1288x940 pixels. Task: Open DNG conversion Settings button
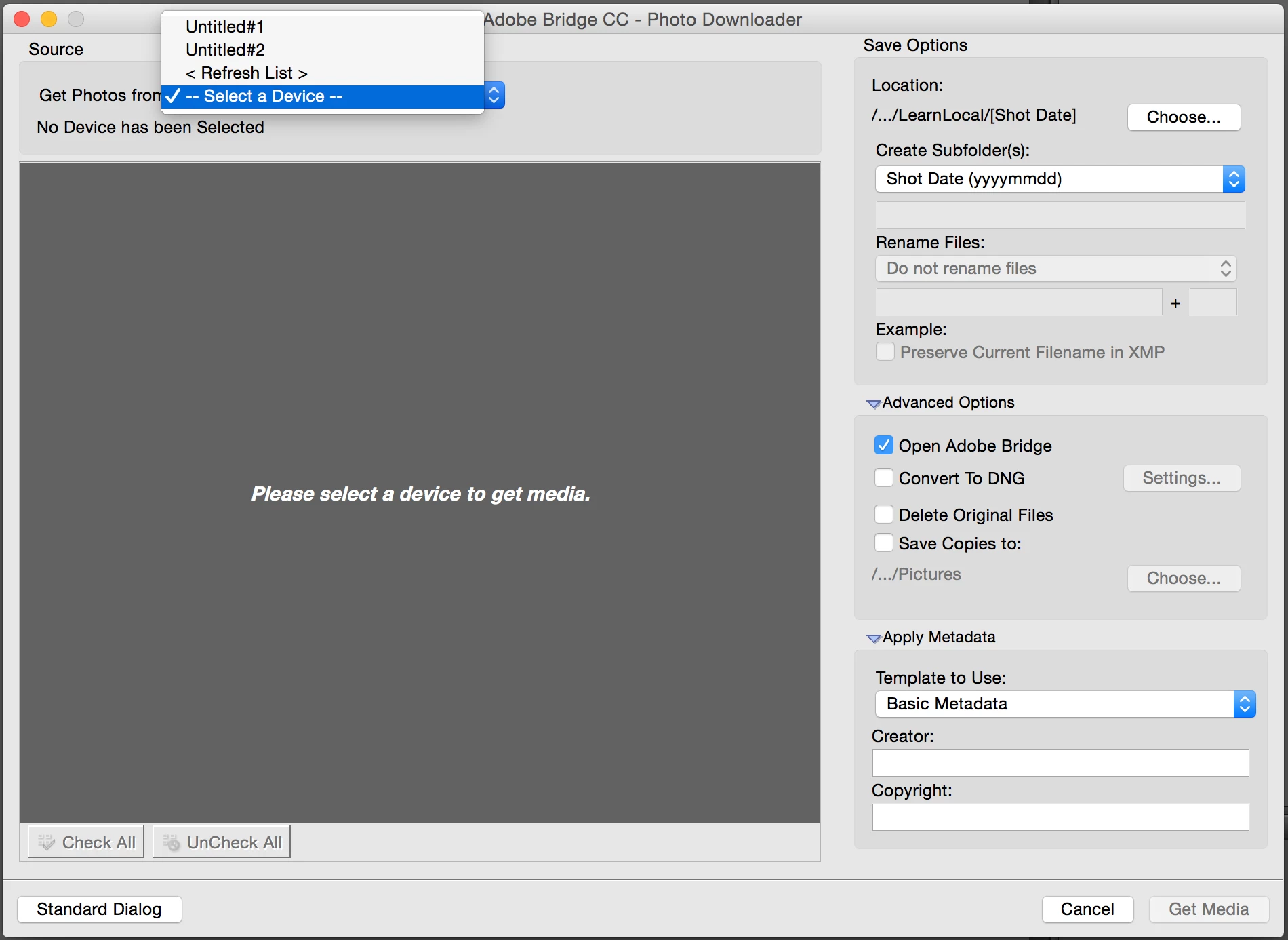tap(1182, 478)
